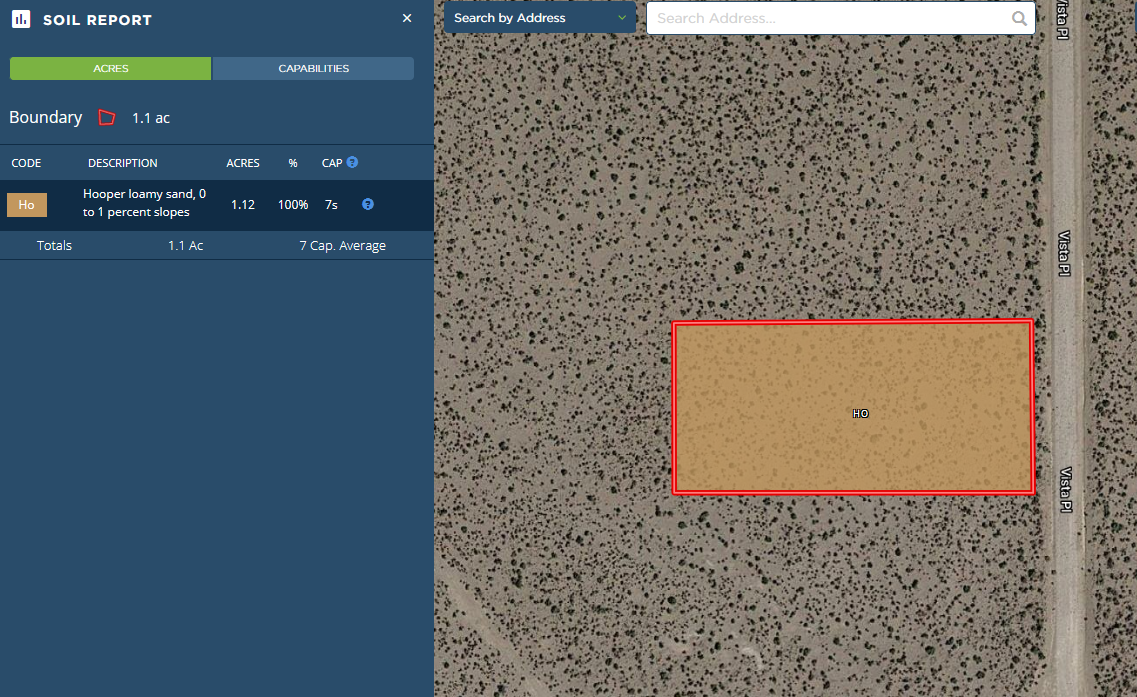Close the Soil Report panel
This screenshot has width=1137, height=697.
point(407,18)
